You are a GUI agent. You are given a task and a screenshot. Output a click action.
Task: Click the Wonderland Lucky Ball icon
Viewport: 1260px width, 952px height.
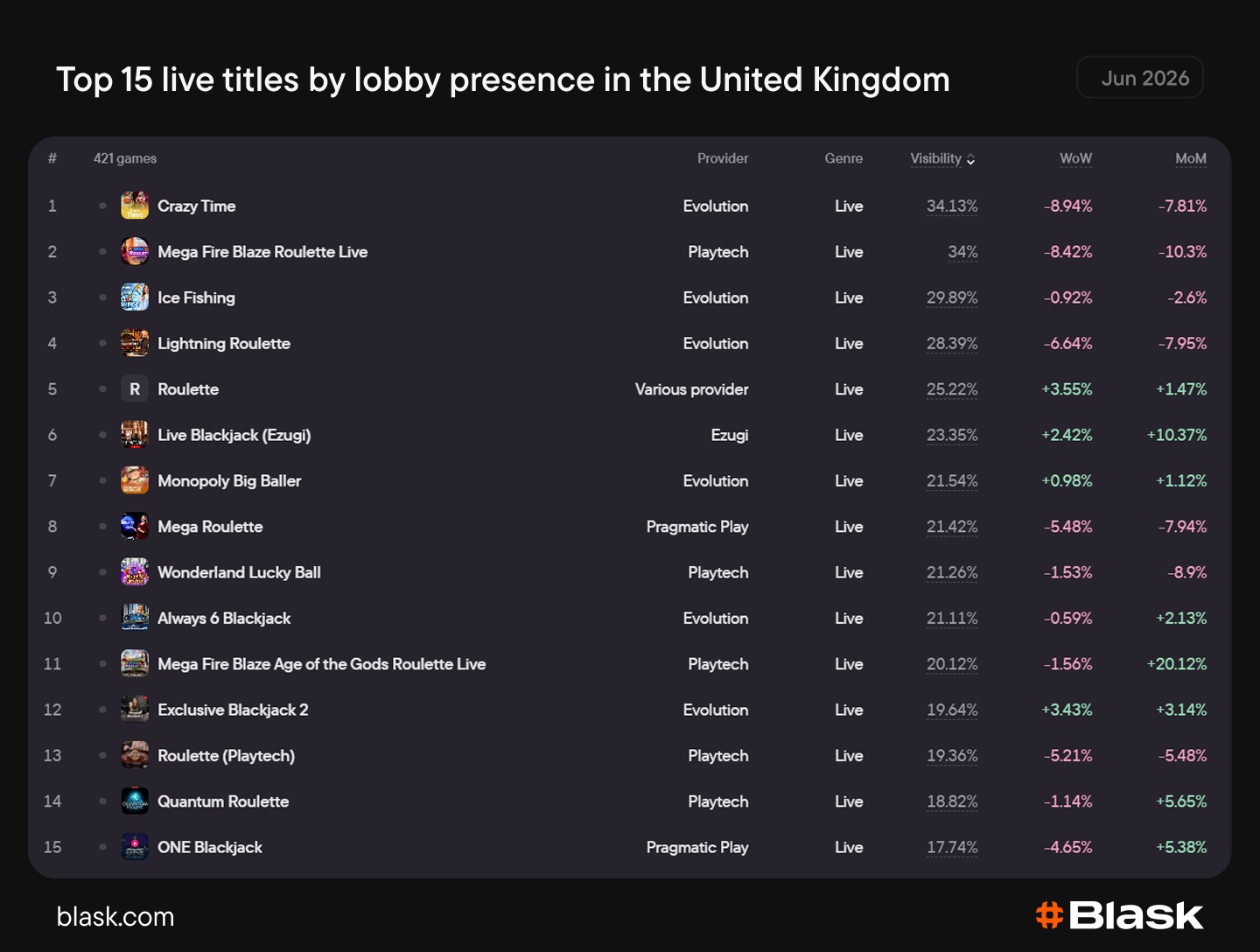(x=135, y=572)
